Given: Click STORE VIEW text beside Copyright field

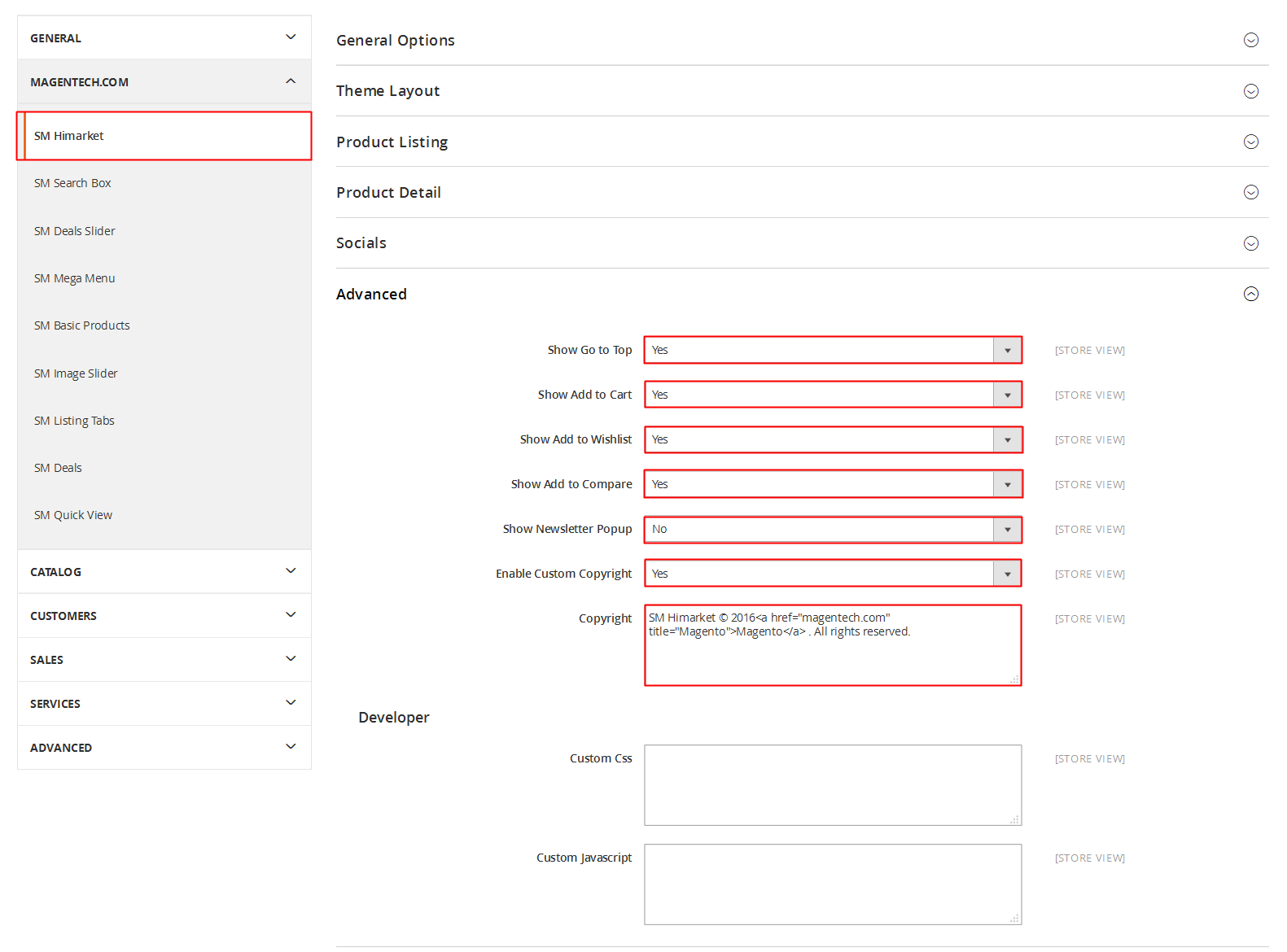Looking at the screenshot, I should click(x=1089, y=618).
